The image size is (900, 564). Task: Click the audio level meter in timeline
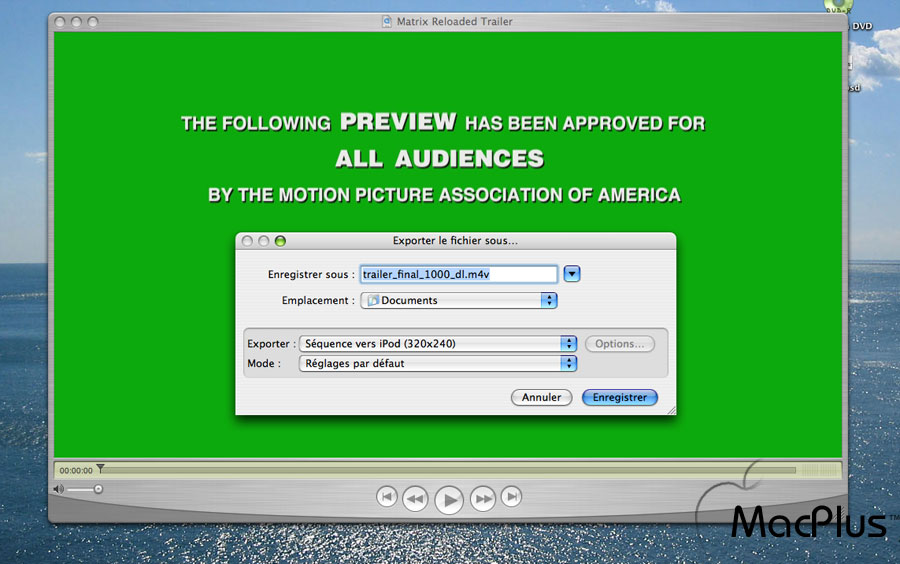click(819, 470)
